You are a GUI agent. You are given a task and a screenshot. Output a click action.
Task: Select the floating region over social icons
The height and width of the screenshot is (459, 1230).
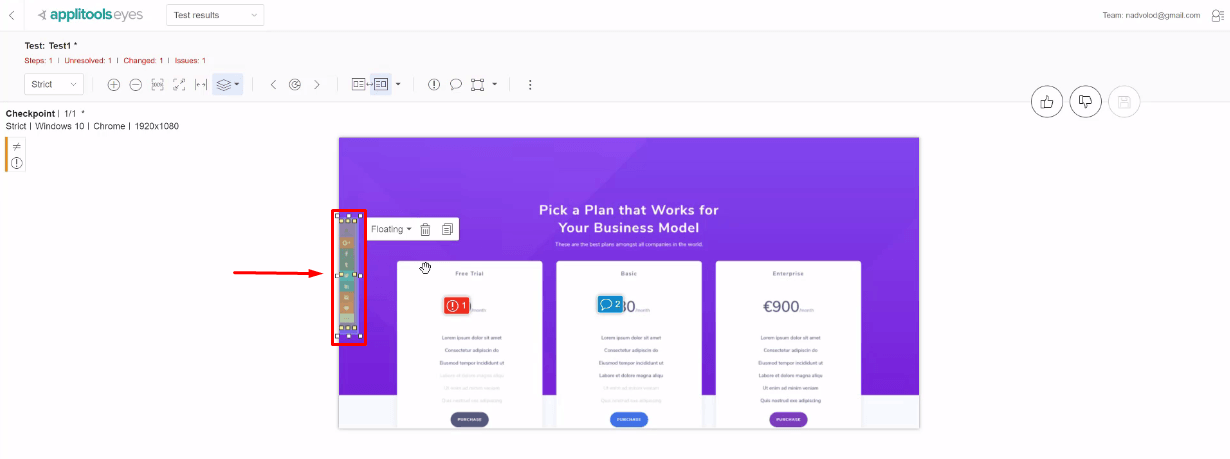(348, 276)
